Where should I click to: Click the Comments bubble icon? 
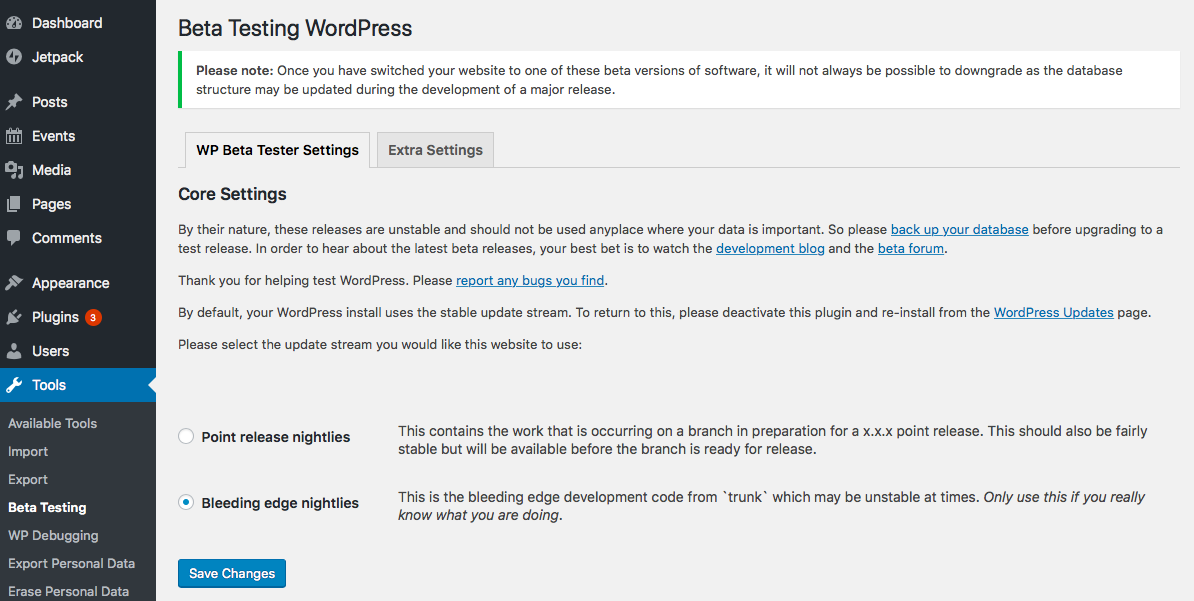14,238
